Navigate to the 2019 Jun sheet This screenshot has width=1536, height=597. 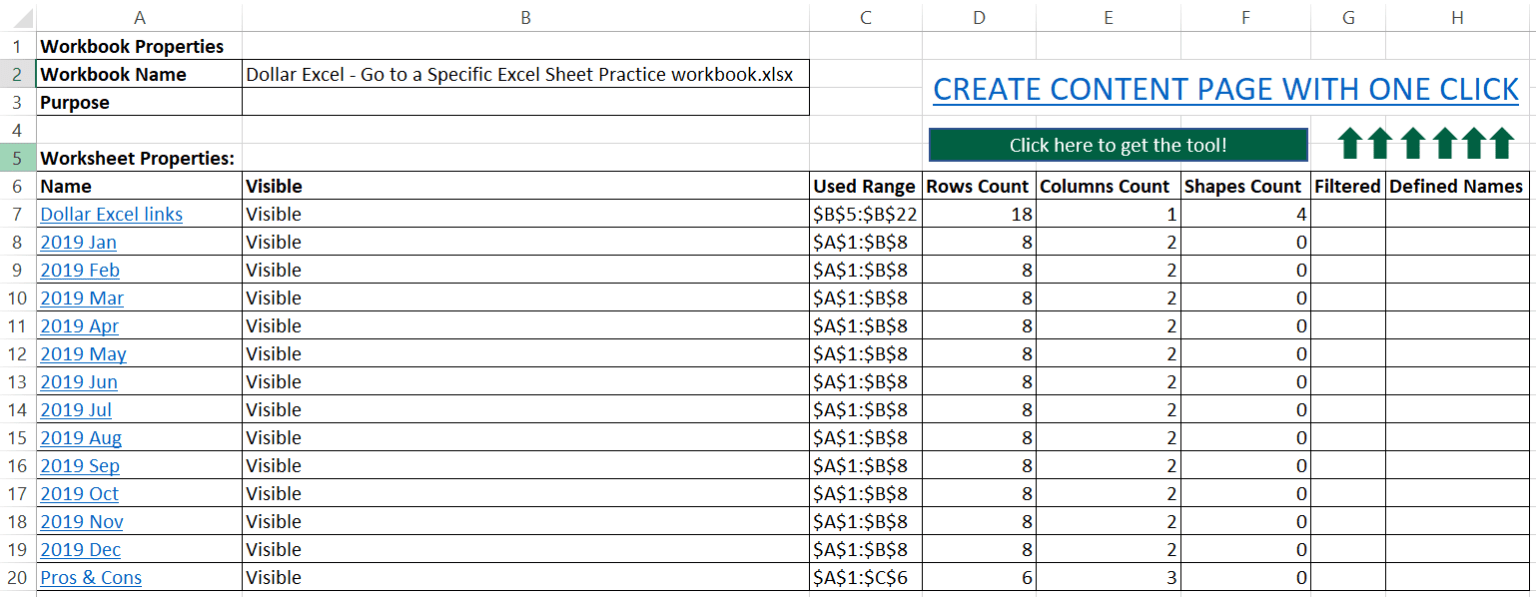[78, 382]
